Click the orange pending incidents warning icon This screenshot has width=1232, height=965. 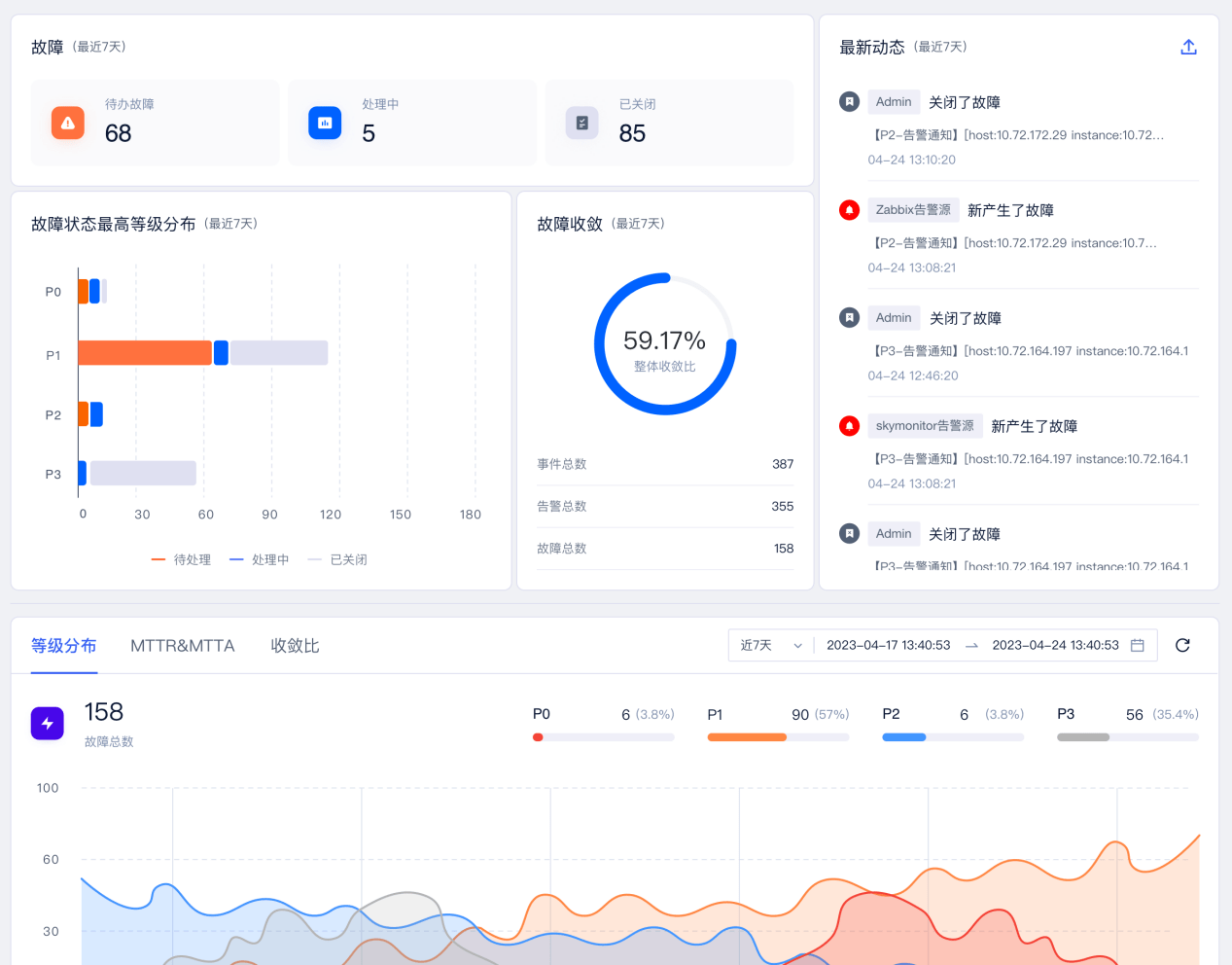click(68, 123)
